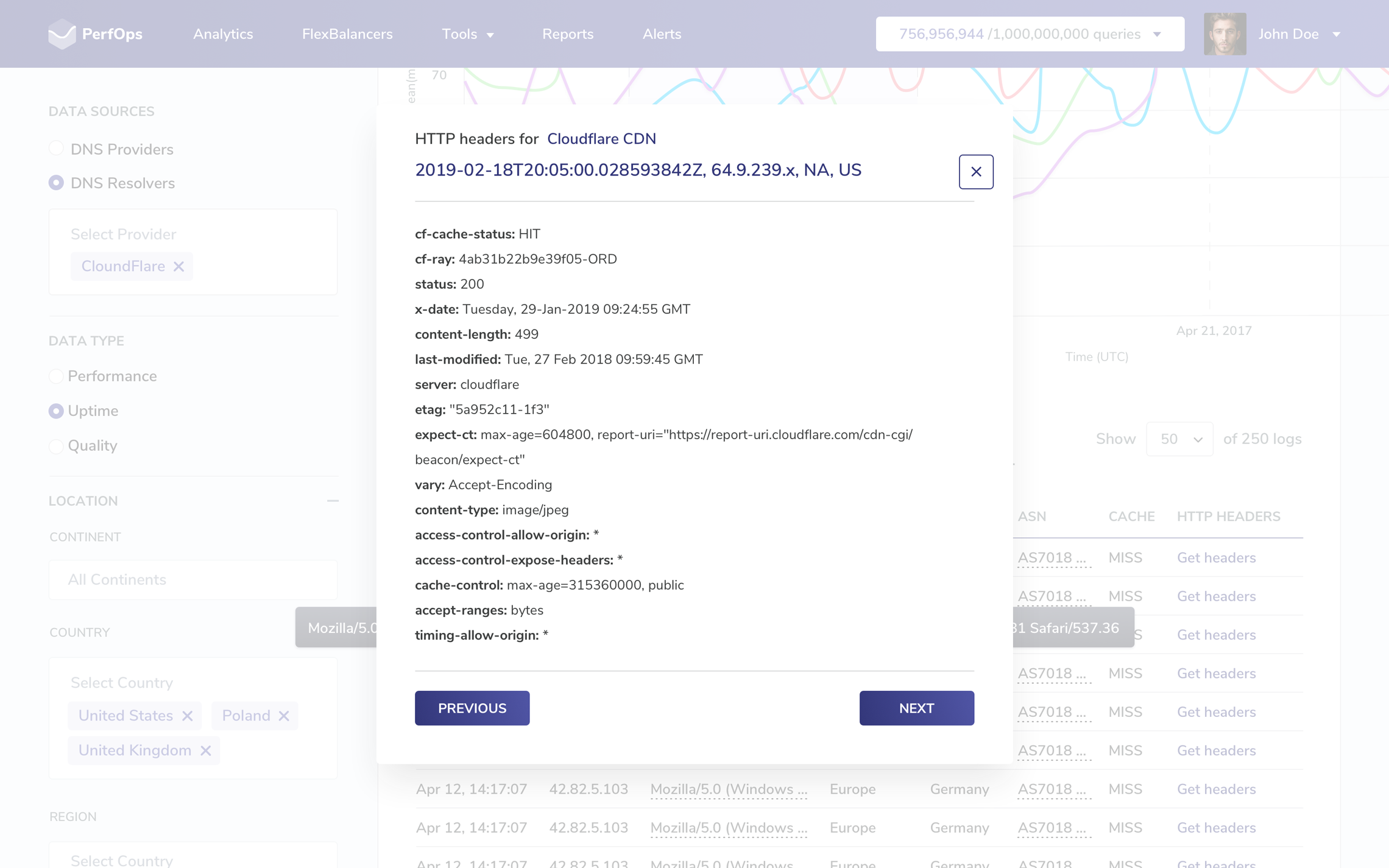1389x868 pixels.
Task: Navigate to the Analytics page
Action: 223,34
